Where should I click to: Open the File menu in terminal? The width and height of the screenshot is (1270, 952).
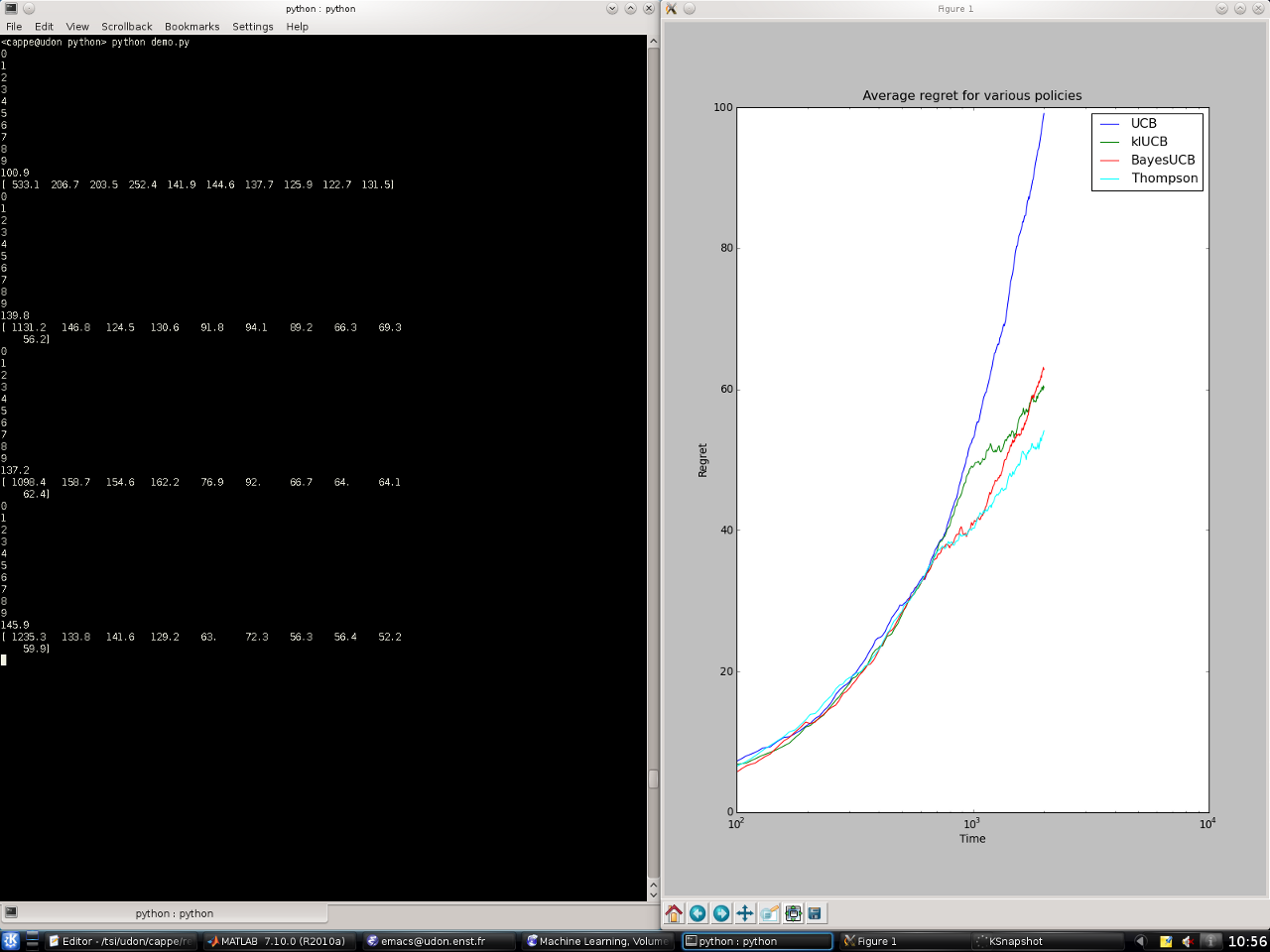tap(14, 27)
